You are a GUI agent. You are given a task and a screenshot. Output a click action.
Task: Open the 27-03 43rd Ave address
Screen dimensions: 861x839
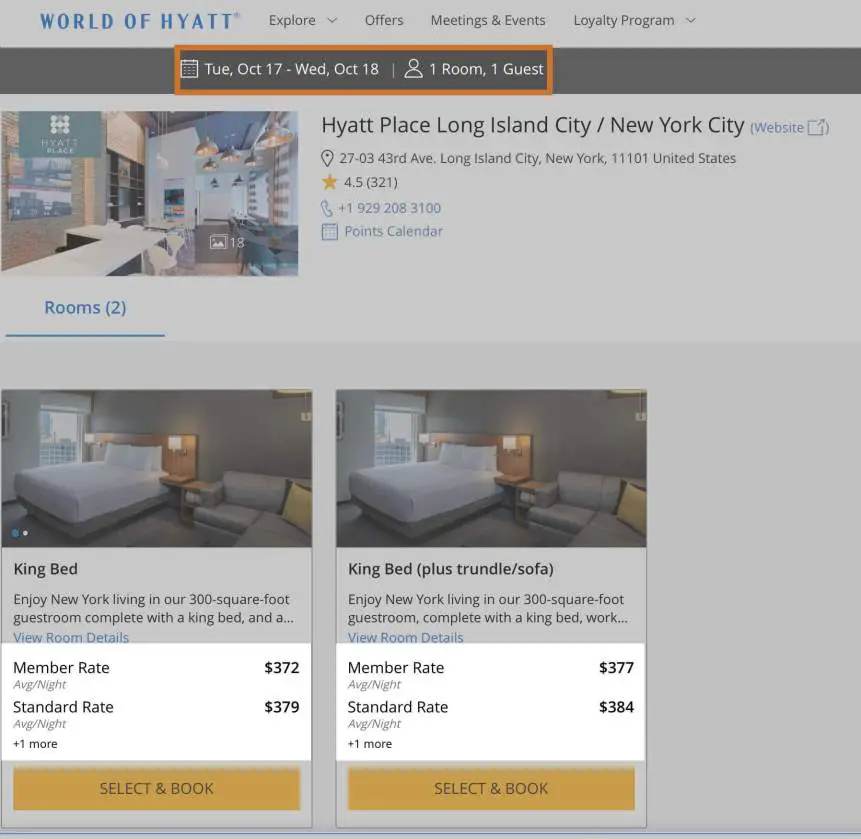coord(537,158)
